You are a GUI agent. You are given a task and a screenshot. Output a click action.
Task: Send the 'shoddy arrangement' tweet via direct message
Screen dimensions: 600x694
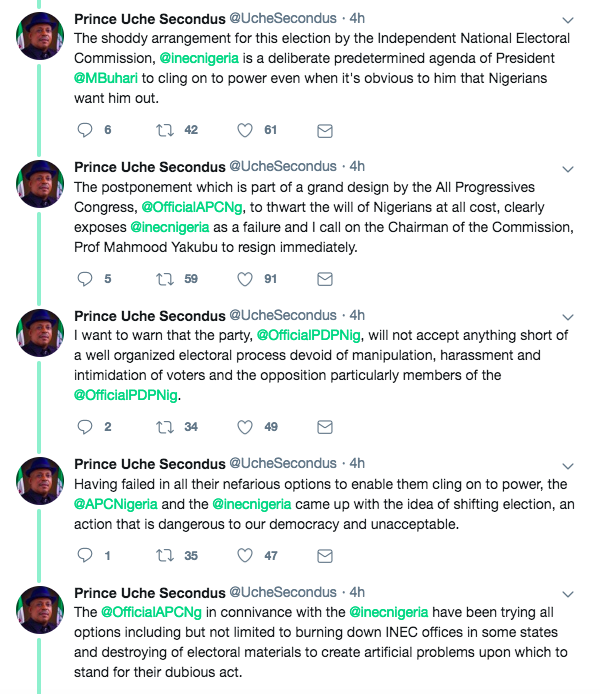325,131
